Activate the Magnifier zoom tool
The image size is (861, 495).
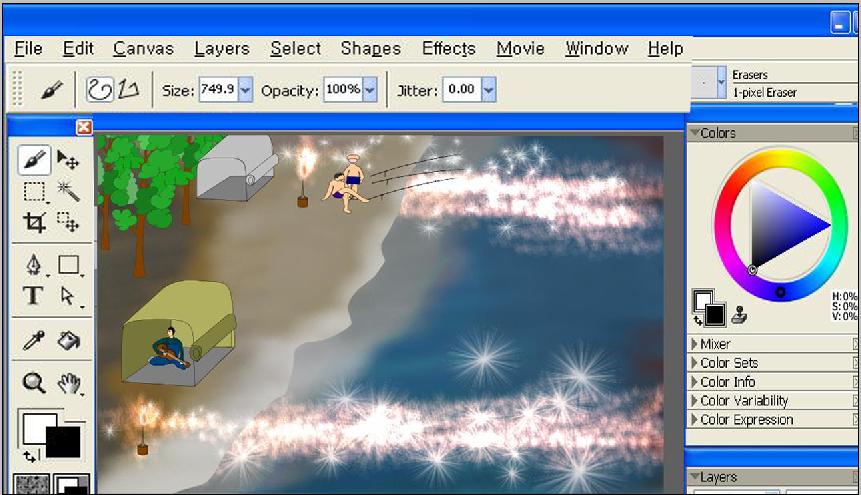point(34,383)
